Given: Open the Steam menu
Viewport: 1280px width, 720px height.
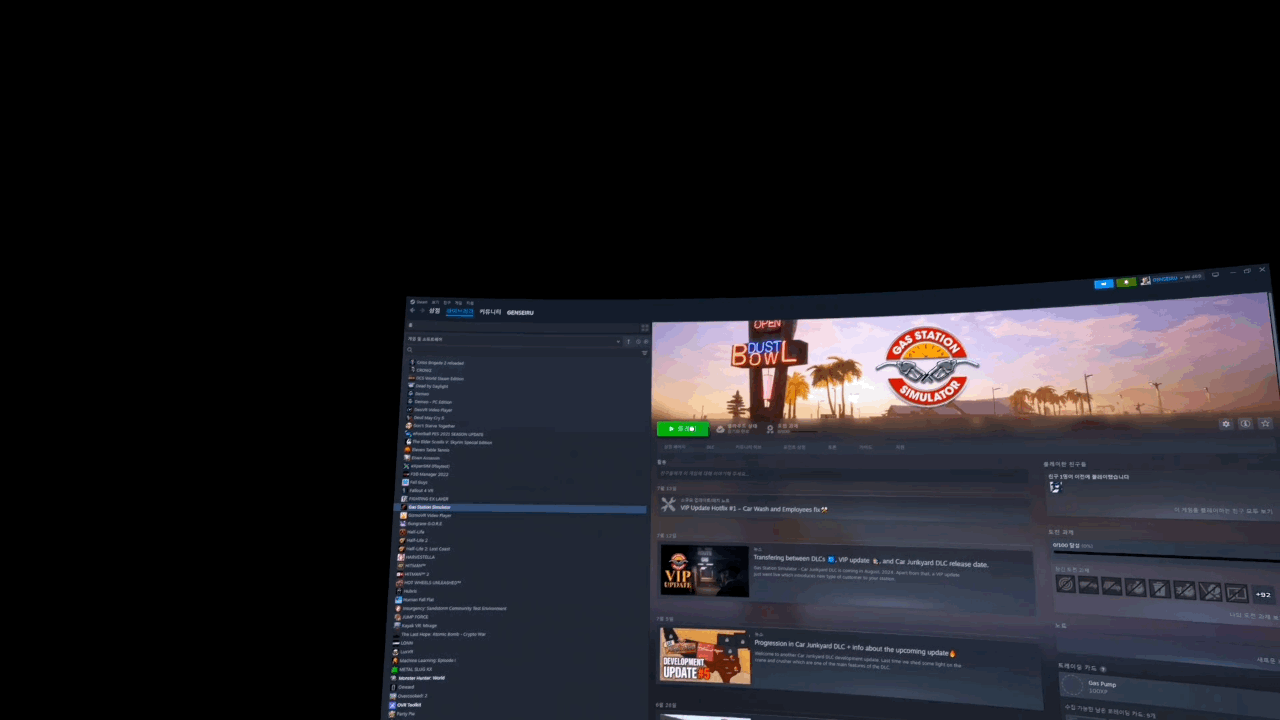Looking at the screenshot, I should tap(421, 302).
